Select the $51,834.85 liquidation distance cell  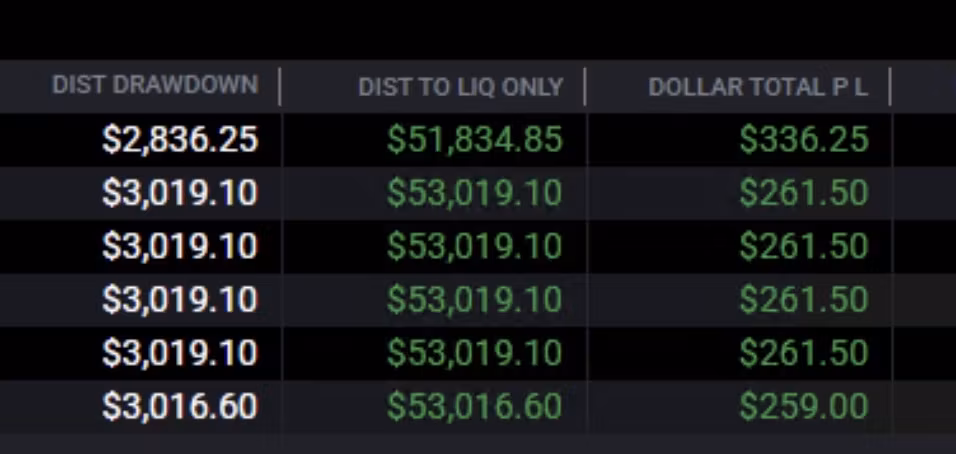click(474, 140)
